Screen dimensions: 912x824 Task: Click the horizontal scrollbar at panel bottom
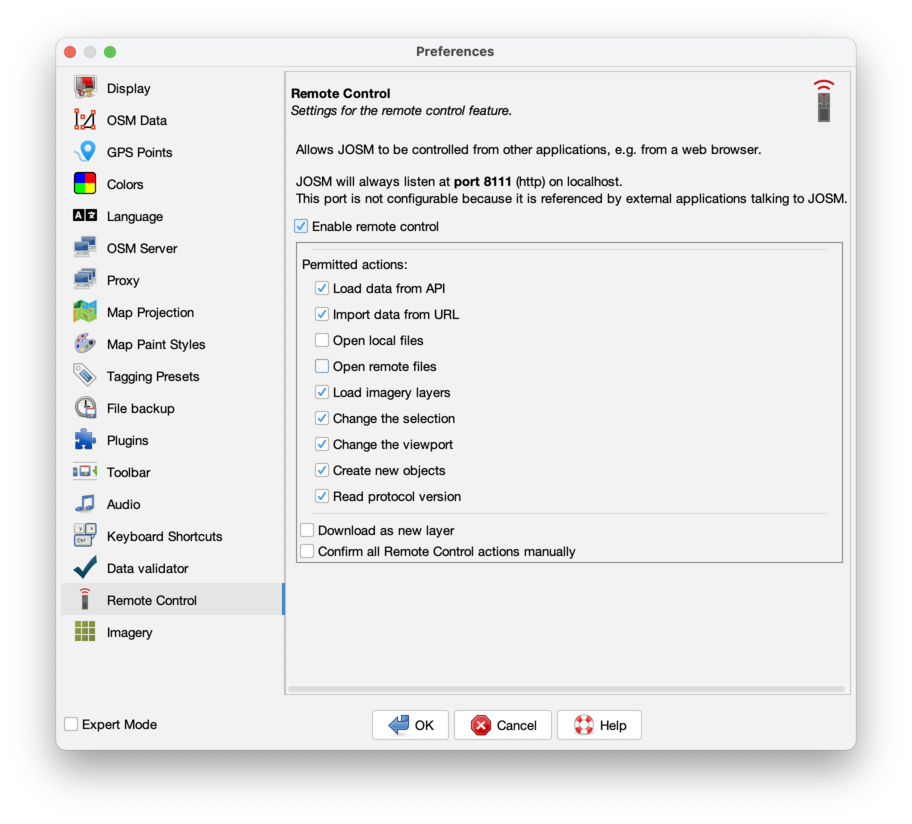click(567, 689)
